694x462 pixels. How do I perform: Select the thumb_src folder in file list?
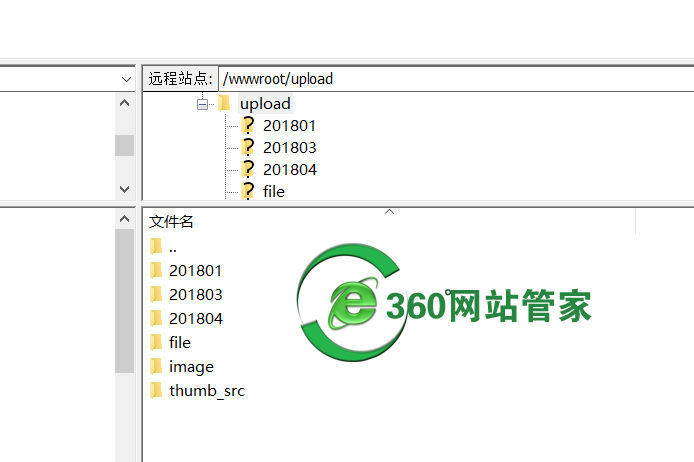click(207, 390)
